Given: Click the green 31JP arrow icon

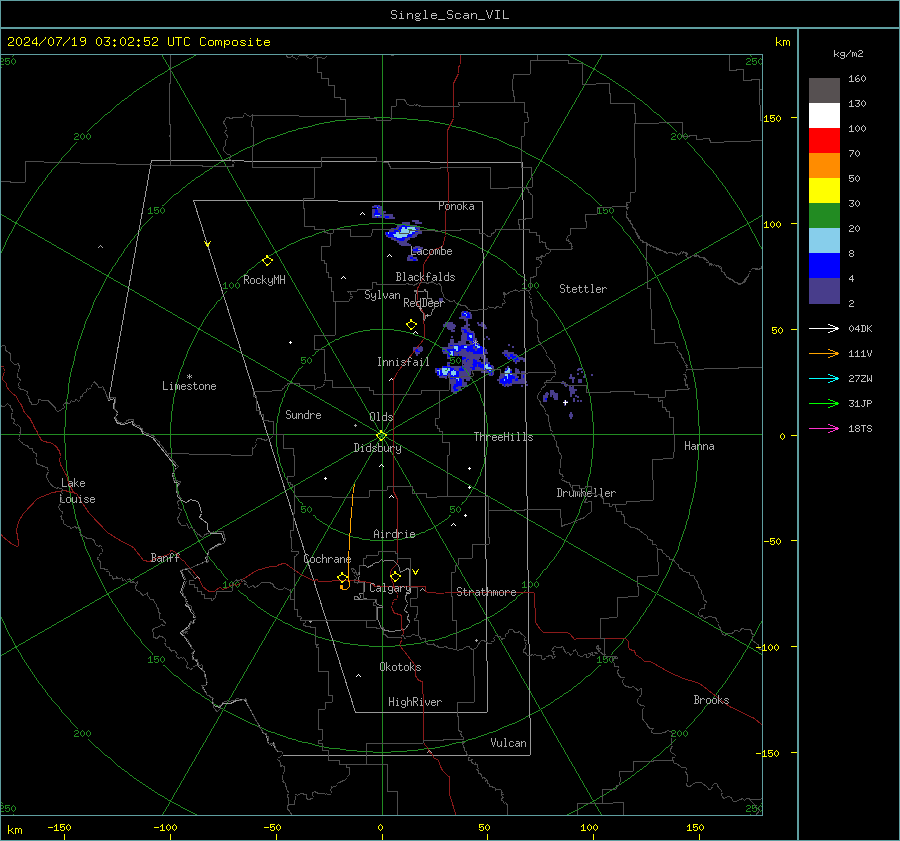Looking at the screenshot, I should coord(824,404).
